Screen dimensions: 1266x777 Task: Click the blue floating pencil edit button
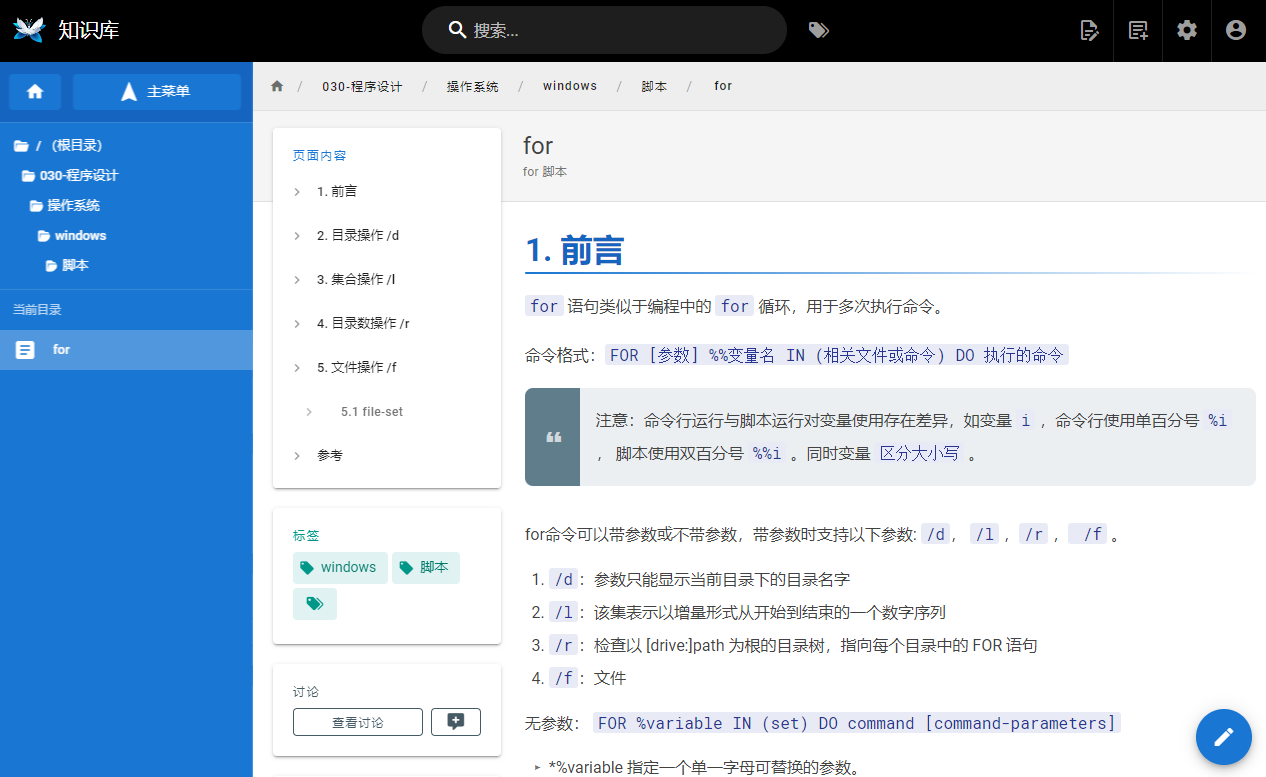(x=1223, y=737)
